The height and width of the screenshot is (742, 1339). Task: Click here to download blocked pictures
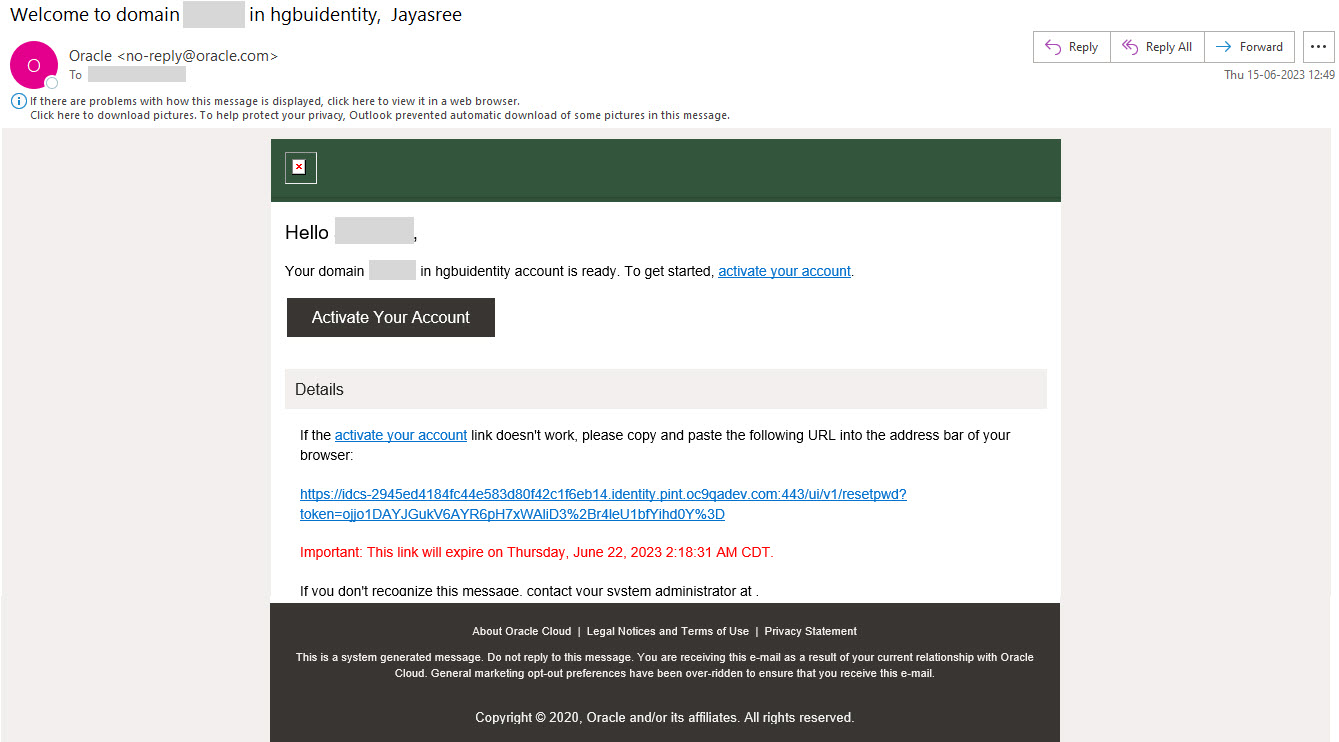tap(54, 114)
